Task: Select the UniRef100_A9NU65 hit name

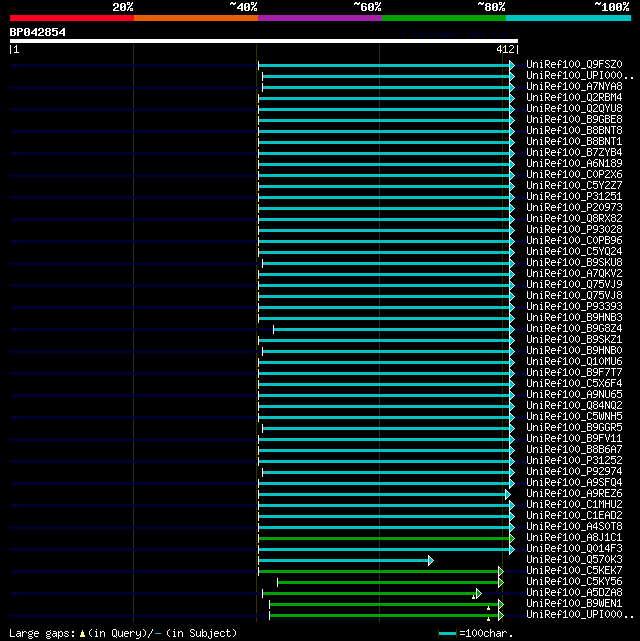Action: [574, 394]
